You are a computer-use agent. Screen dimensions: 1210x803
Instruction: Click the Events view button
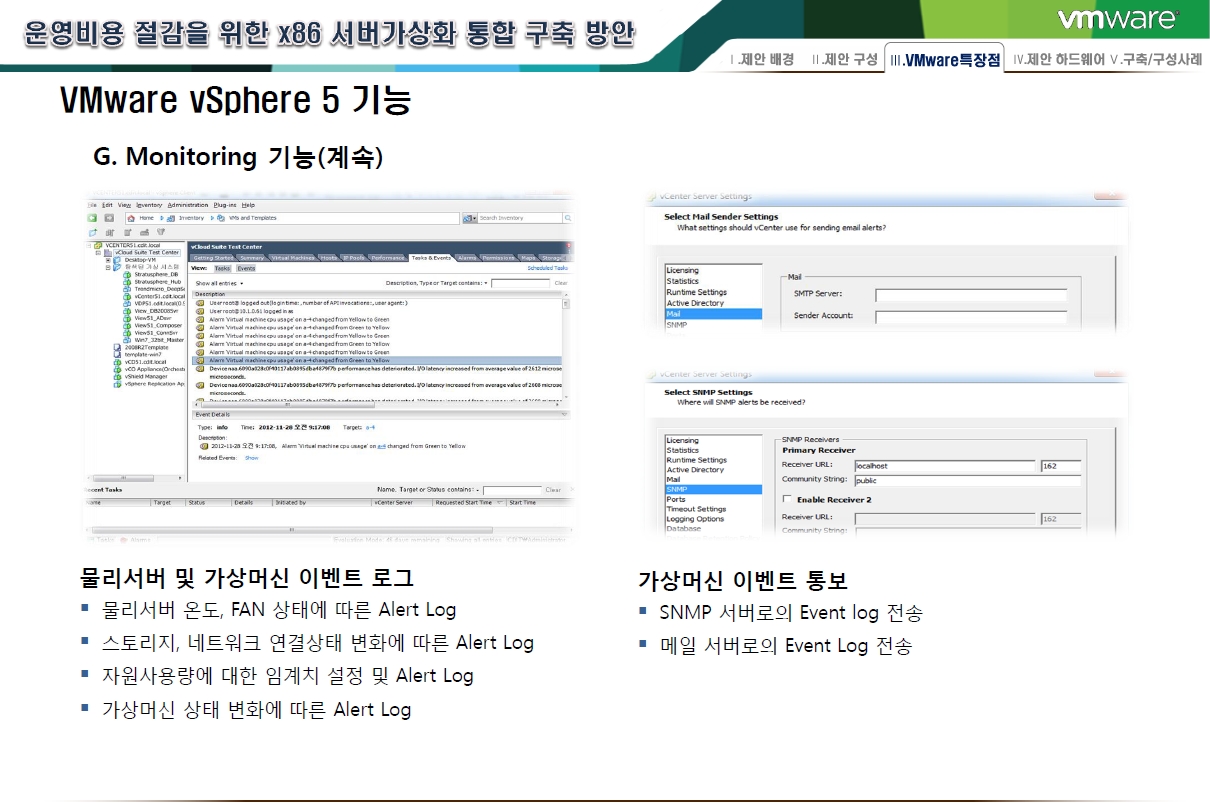tap(246, 269)
